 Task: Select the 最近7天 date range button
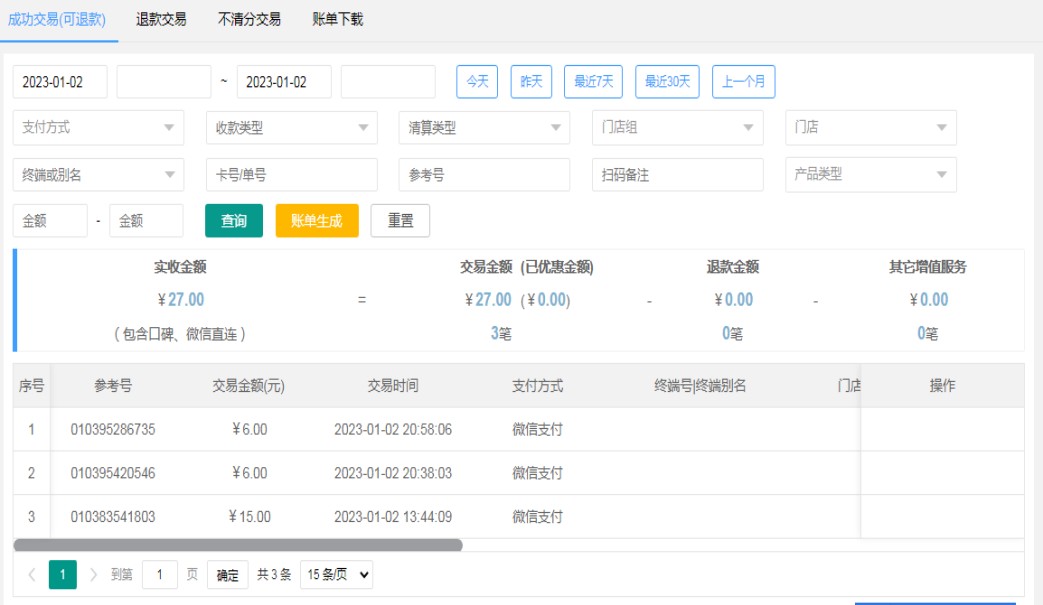[594, 82]
